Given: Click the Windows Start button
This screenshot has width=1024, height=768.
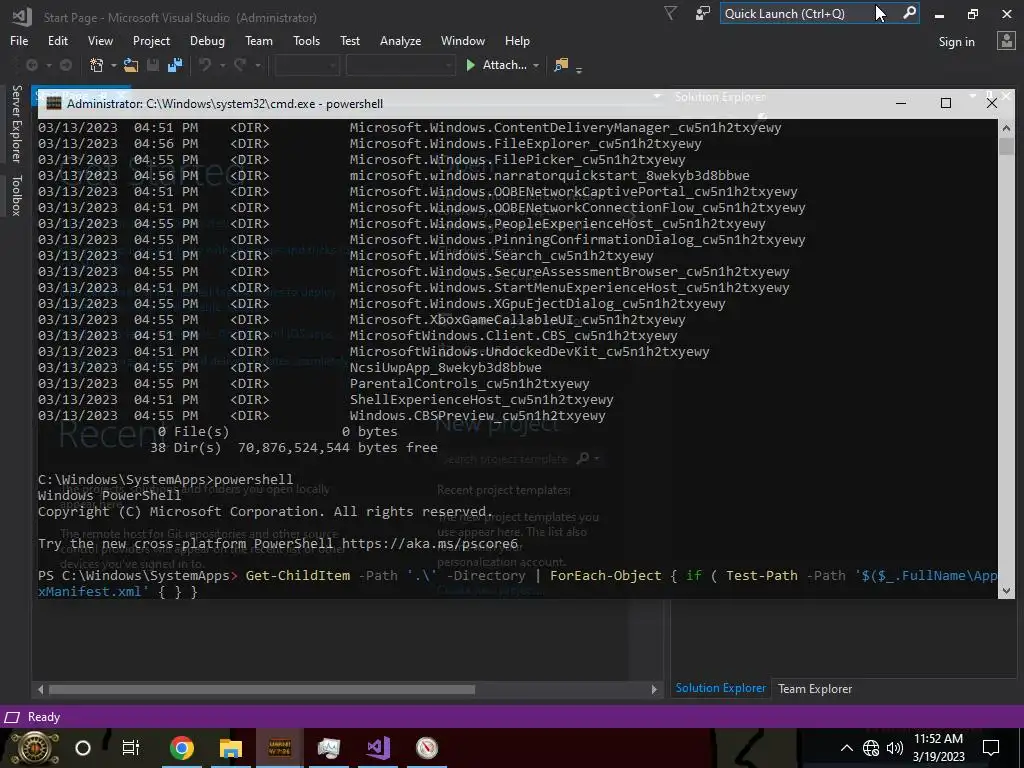Looking at the screenshot, I should [34, 748].
